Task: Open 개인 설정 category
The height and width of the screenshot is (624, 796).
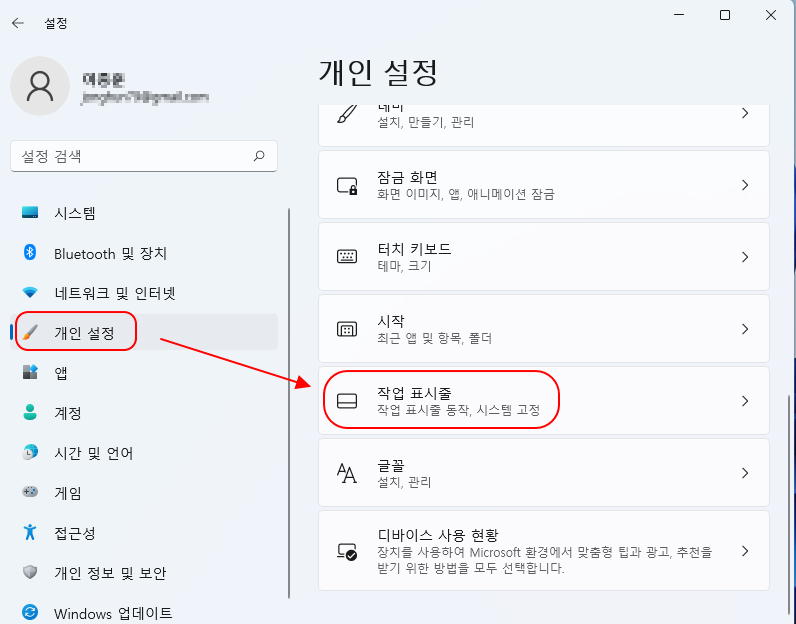Action: 144,333
